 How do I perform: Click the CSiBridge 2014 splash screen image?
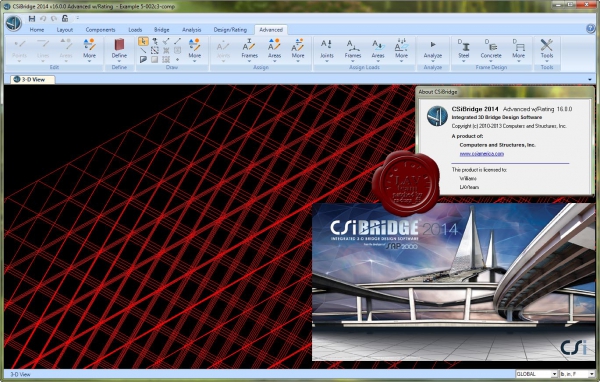(453, 282)
